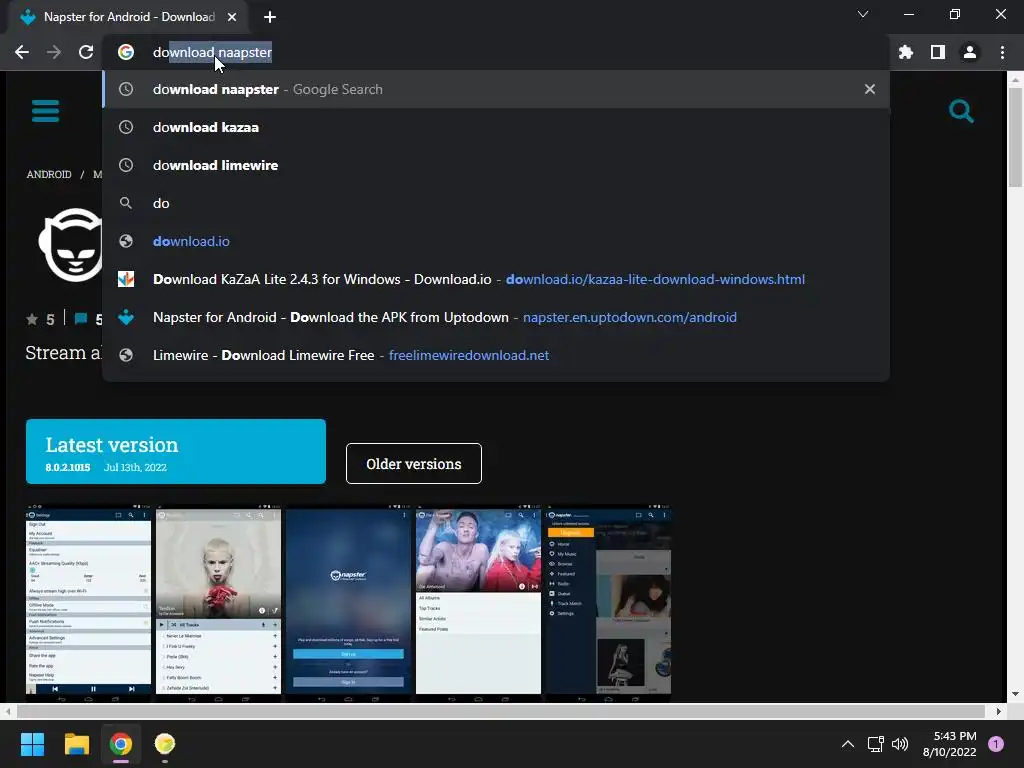Viewport: 1024px width, 768px height.
Task: Click the Napster cat logo
Action: [x=71, y=245]
